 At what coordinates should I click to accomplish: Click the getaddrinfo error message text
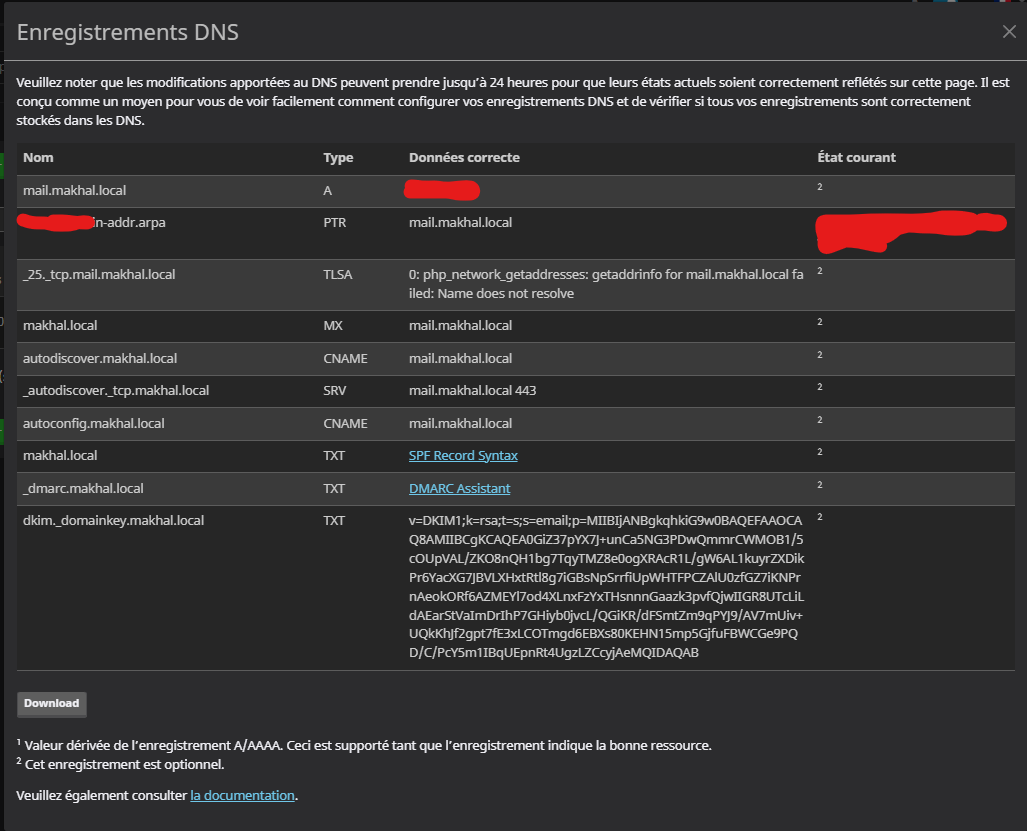[x=606, y=284]
